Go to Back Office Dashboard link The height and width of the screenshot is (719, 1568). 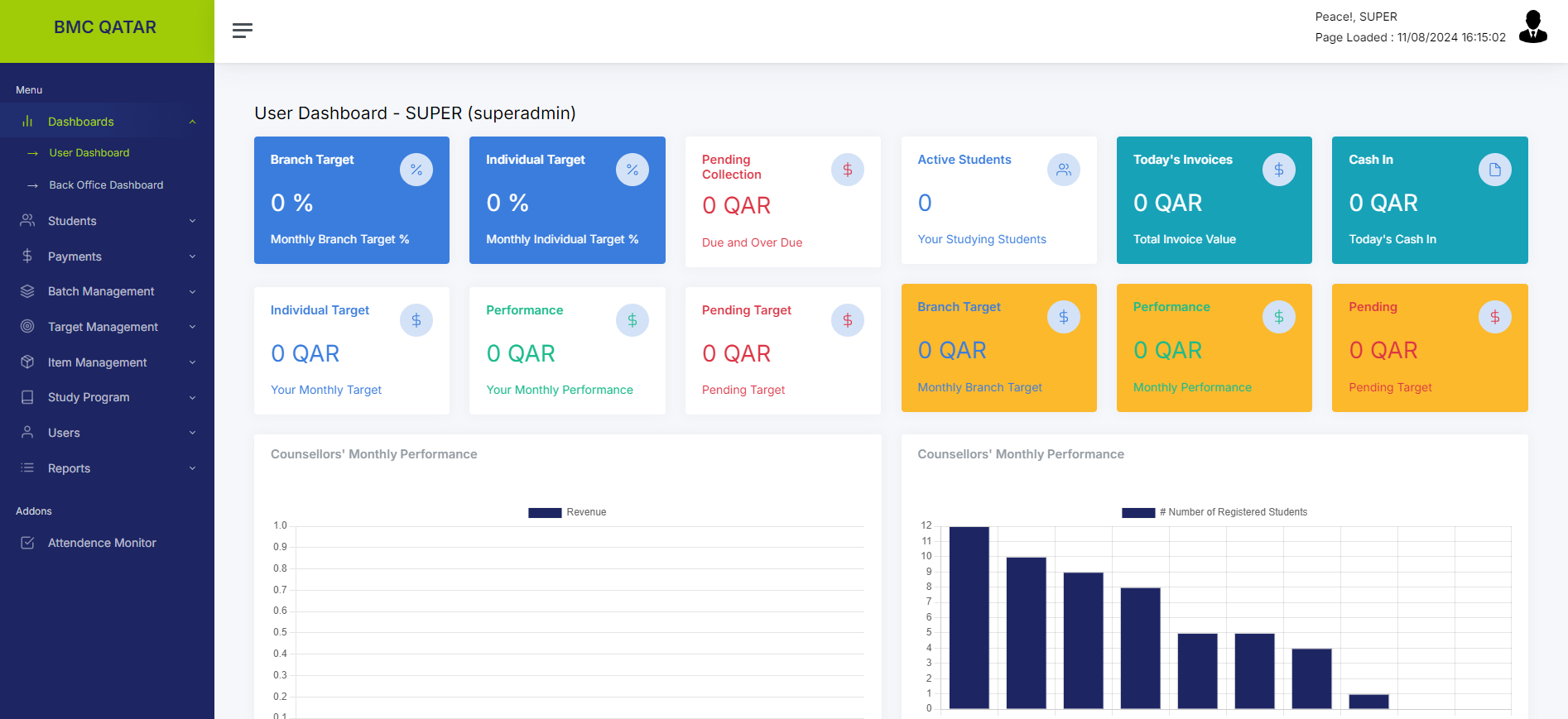(106, 185)
